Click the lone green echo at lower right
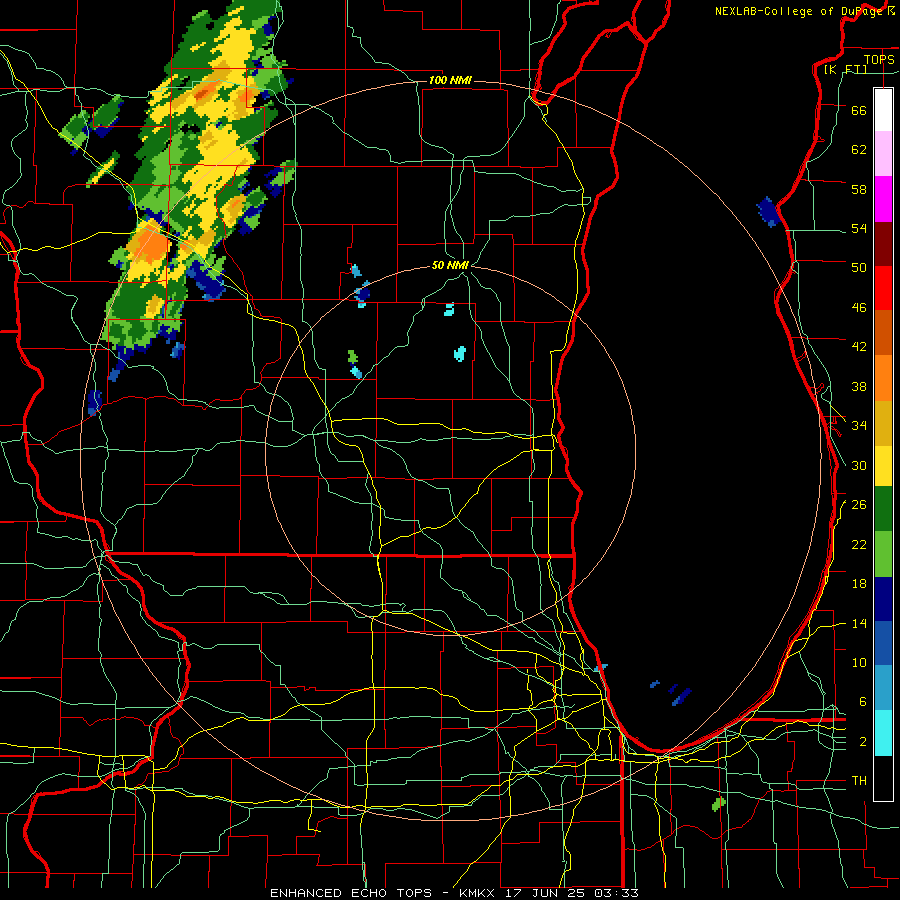 (719, 804)
